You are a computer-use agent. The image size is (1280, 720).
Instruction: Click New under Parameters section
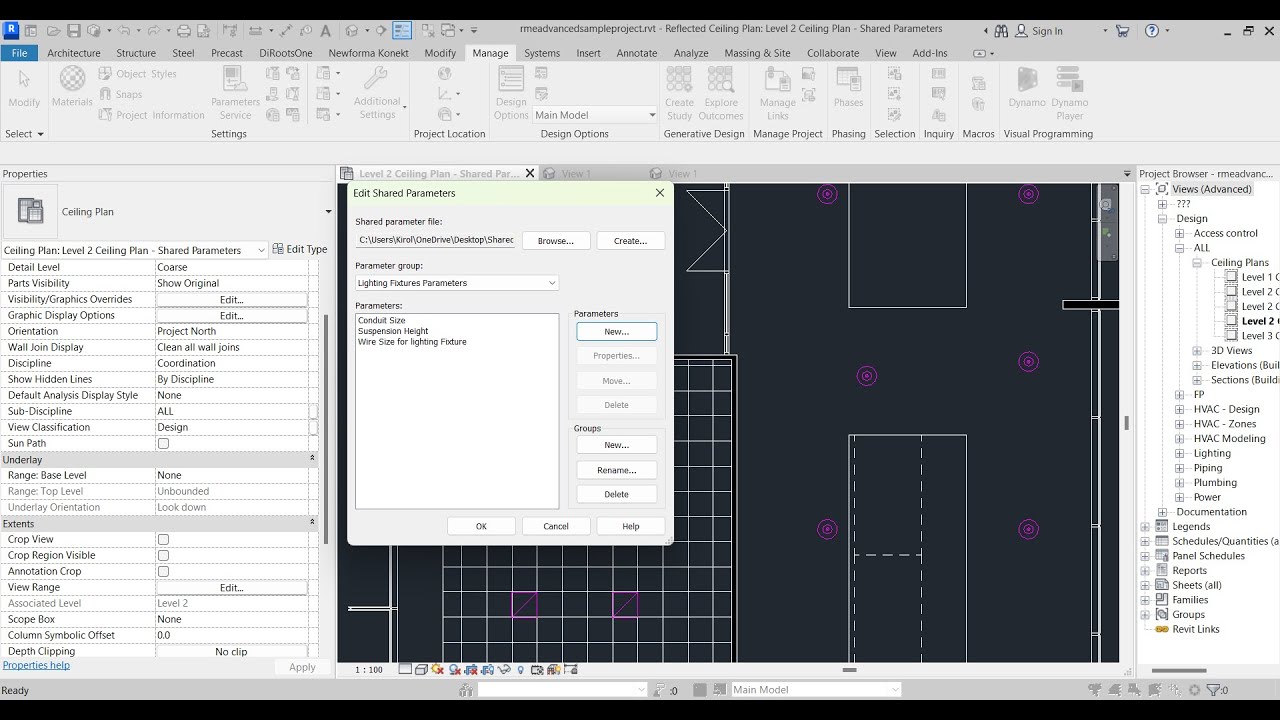tap(617, 331)
